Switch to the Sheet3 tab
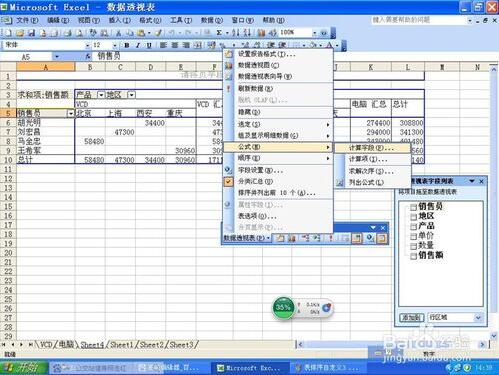 (182, 345)
